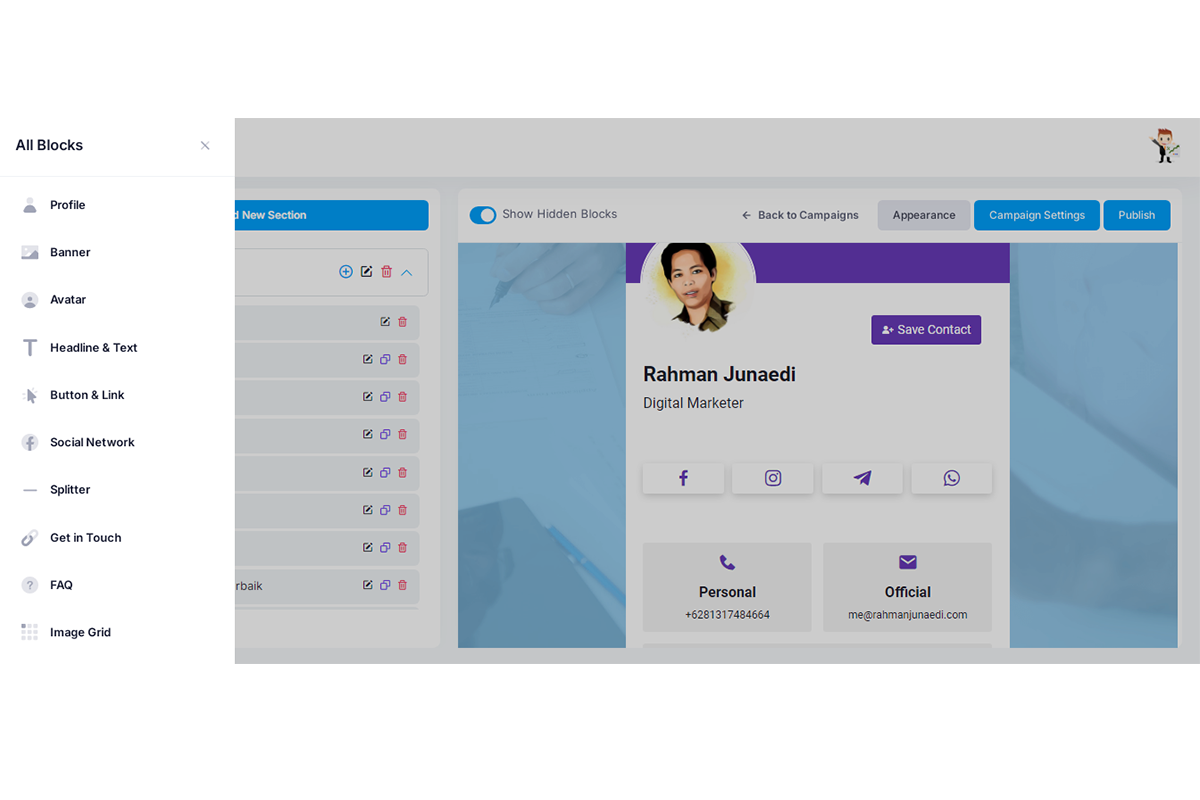Close the All Blocks panel

tap(205, 145)
